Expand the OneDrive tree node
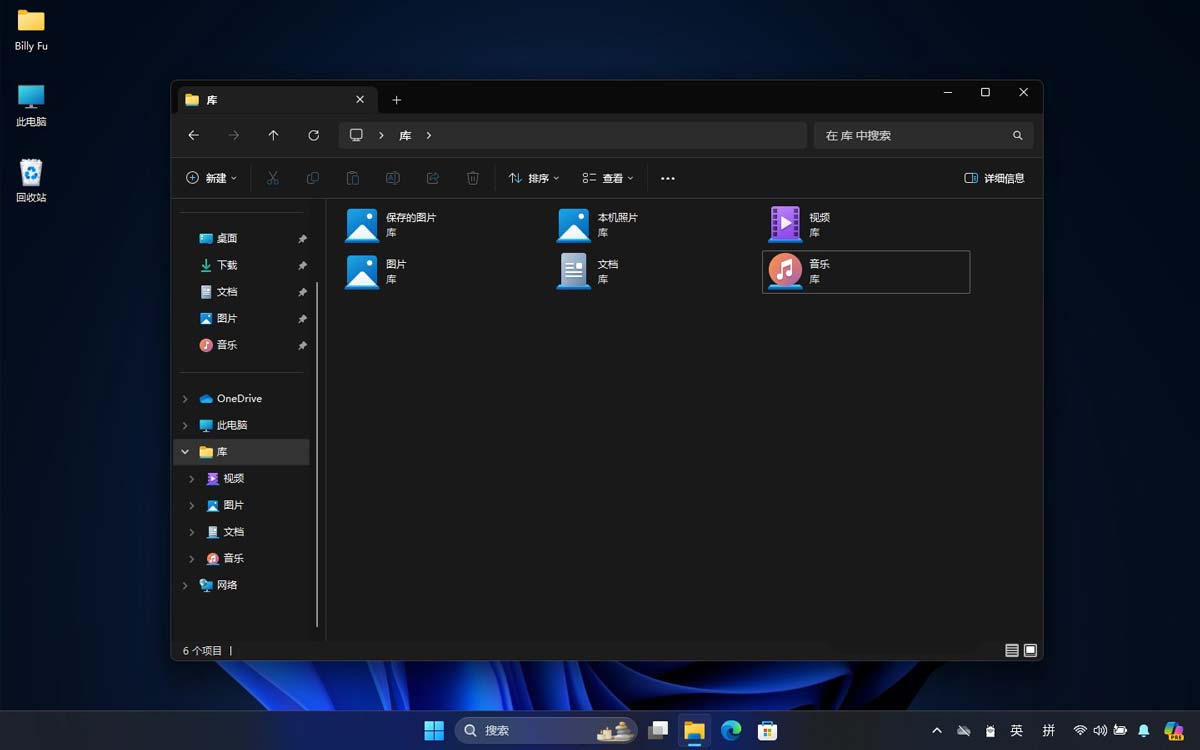The height and width of the screenshot is (750, 1200). point(185,398)
